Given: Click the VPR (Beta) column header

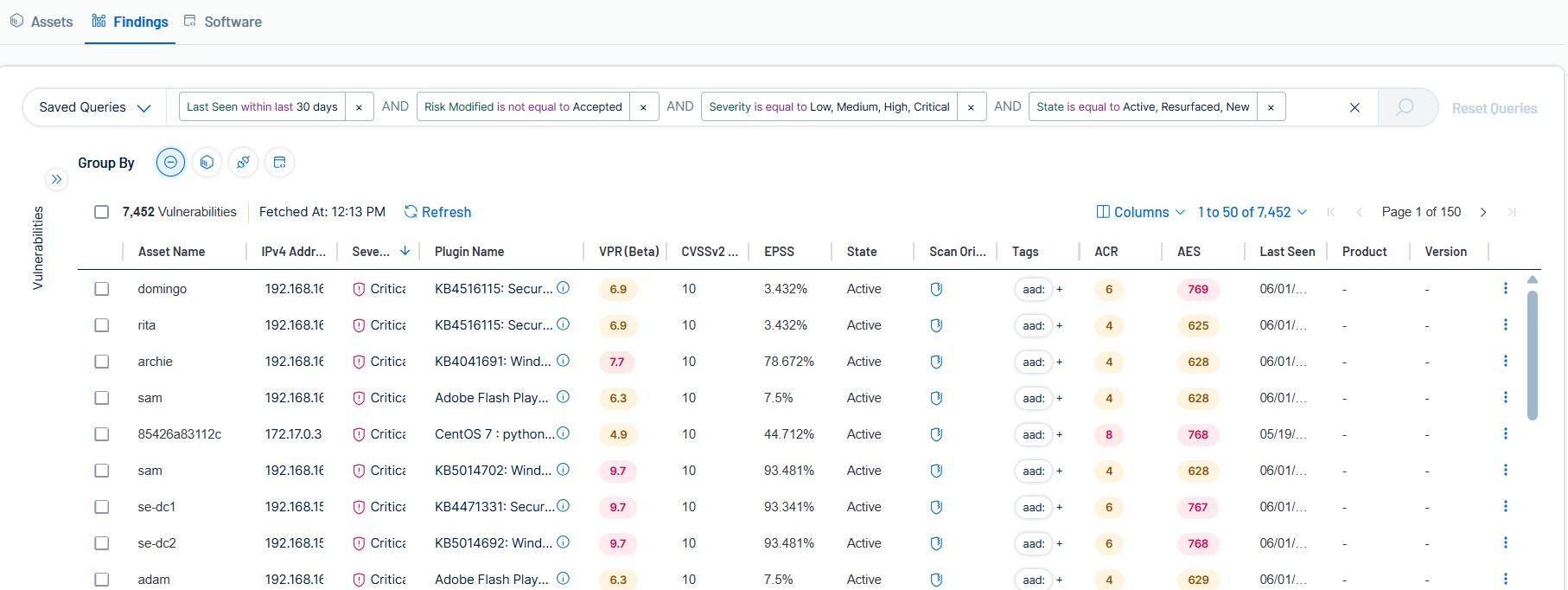Looking at the screenshot, I should coord(629,252).
